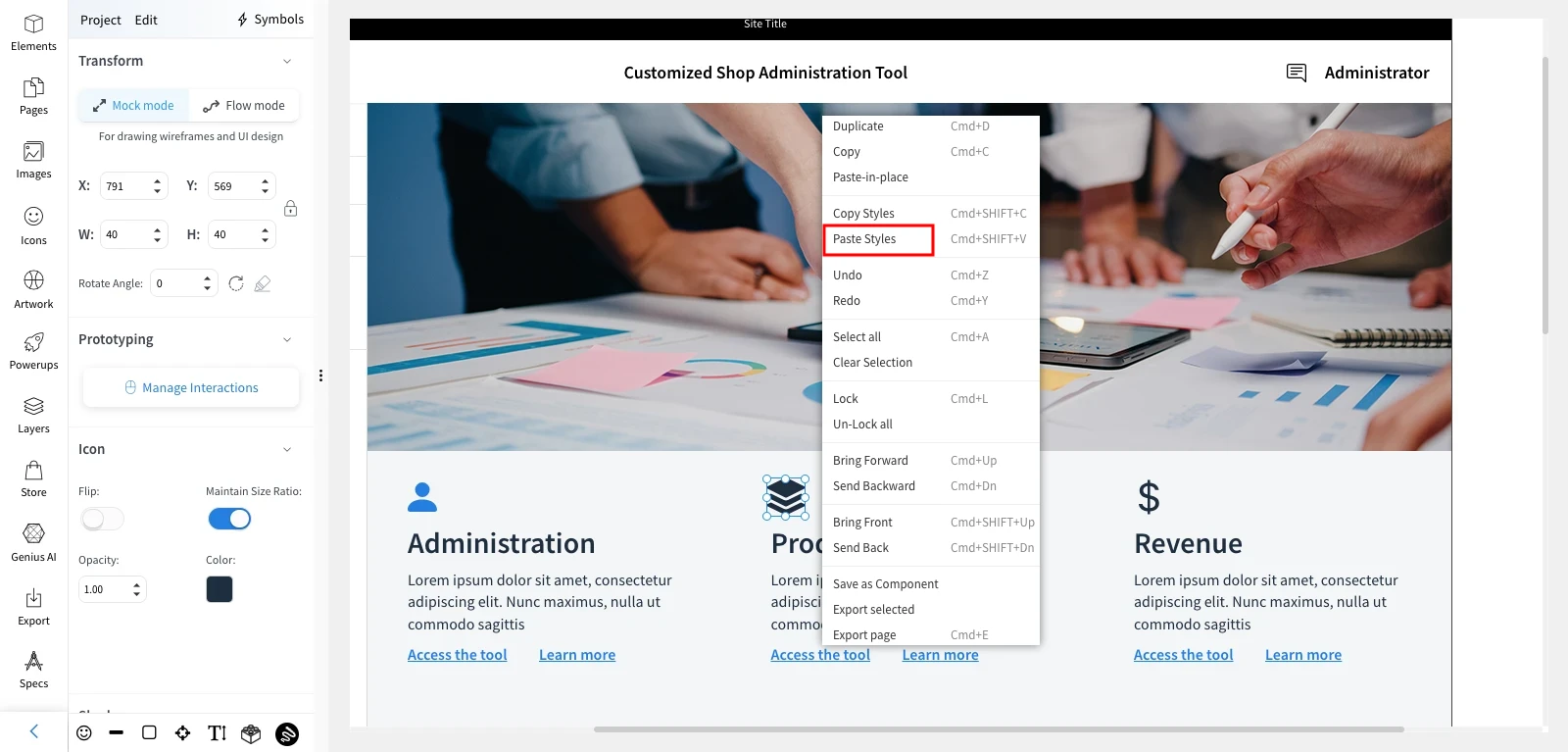Select the blue user icon above Administration
Screen dimensions: 1568x752
[422, 497]
